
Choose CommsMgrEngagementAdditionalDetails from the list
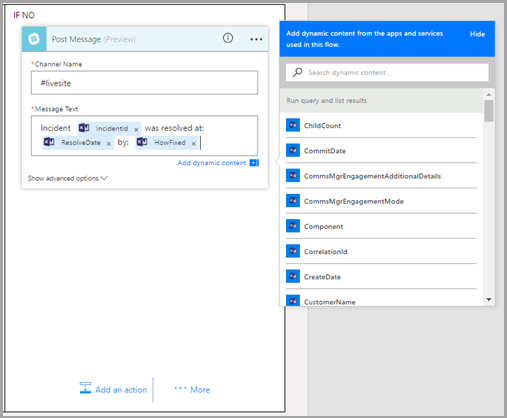click(x=381, y=176)
